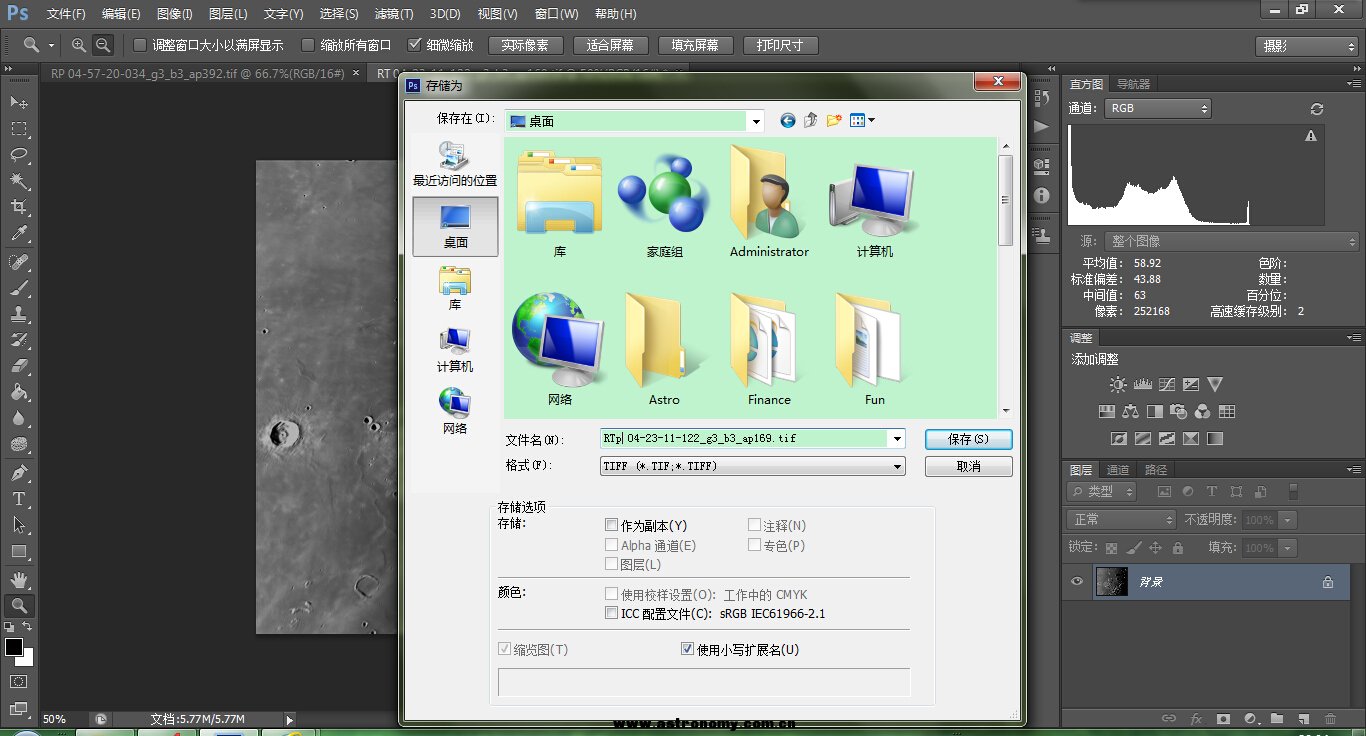
Task: Toggle ICC 配置文件 checkbox
Action: [x=611, y=613]
